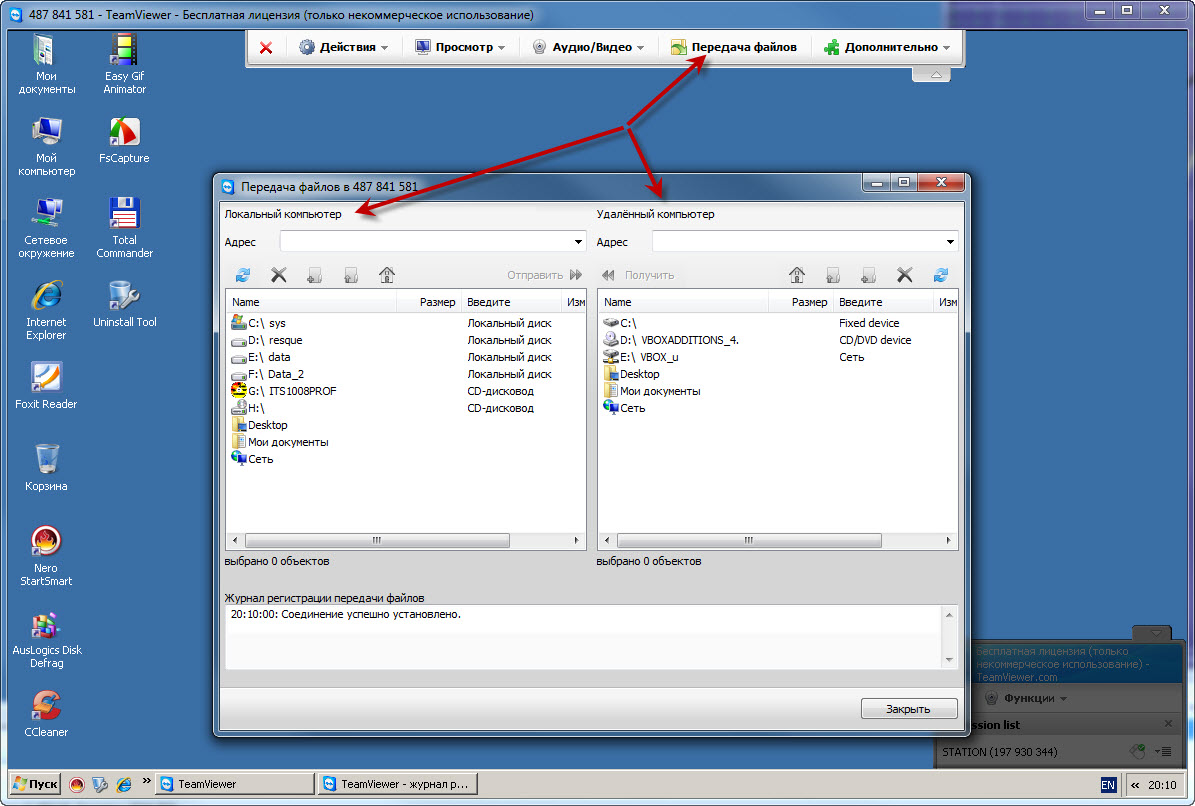Expand the local Адрес dropdown
This screenshot has height=806, width=1195.
[578, 242]
